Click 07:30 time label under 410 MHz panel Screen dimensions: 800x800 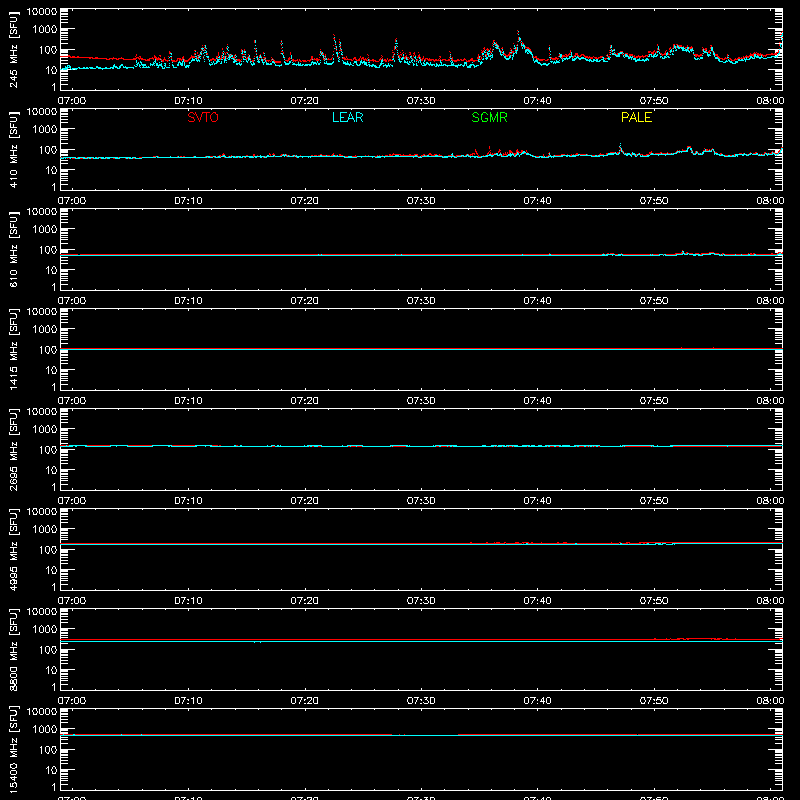click(421, 201)
